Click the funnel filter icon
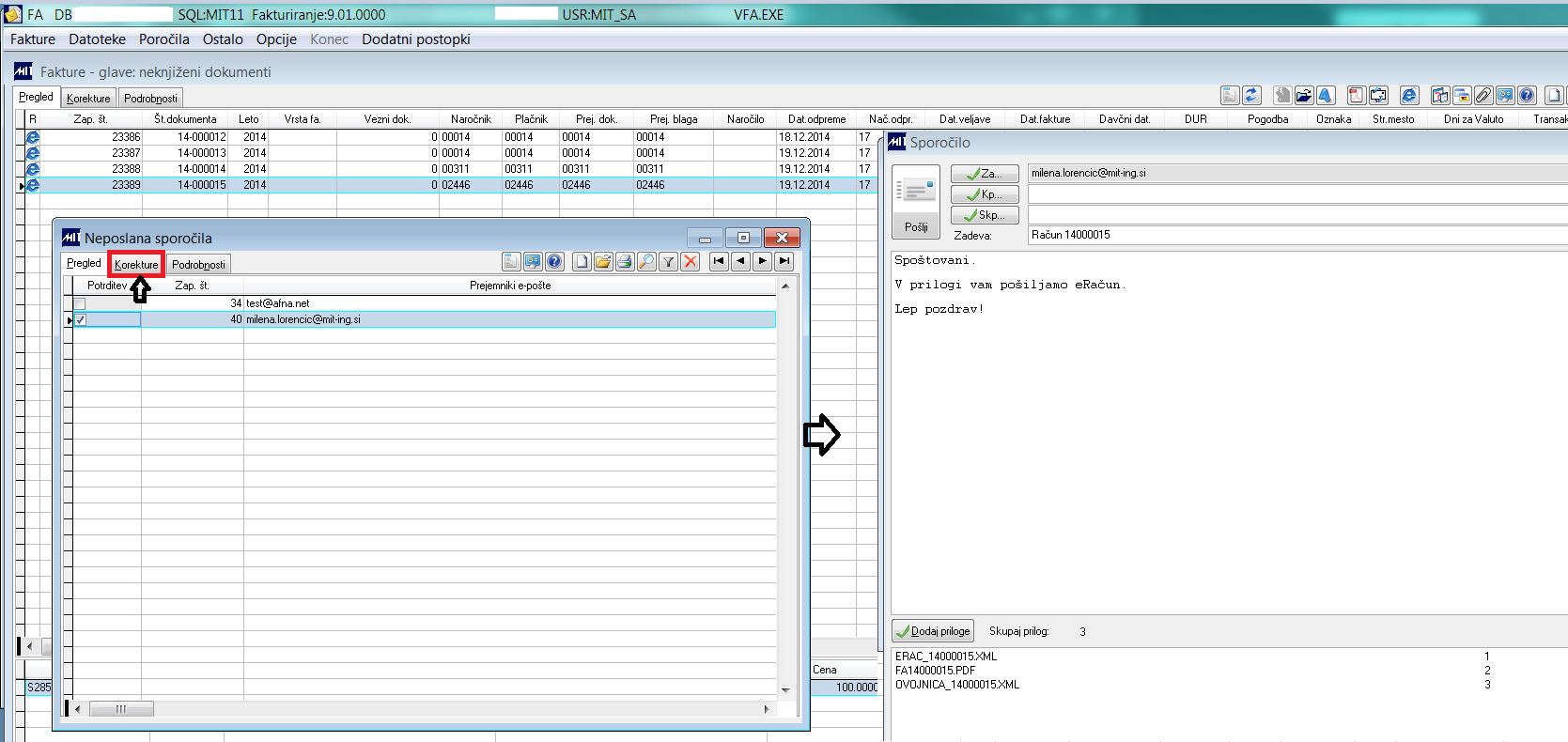 (x=668, y=262)
